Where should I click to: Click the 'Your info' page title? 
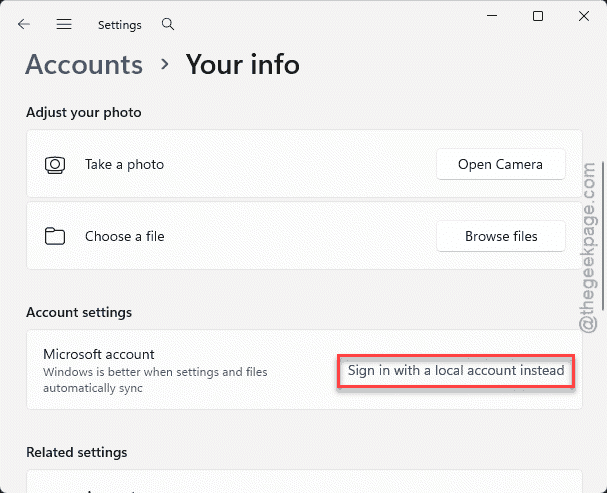(x=243, y=64)
